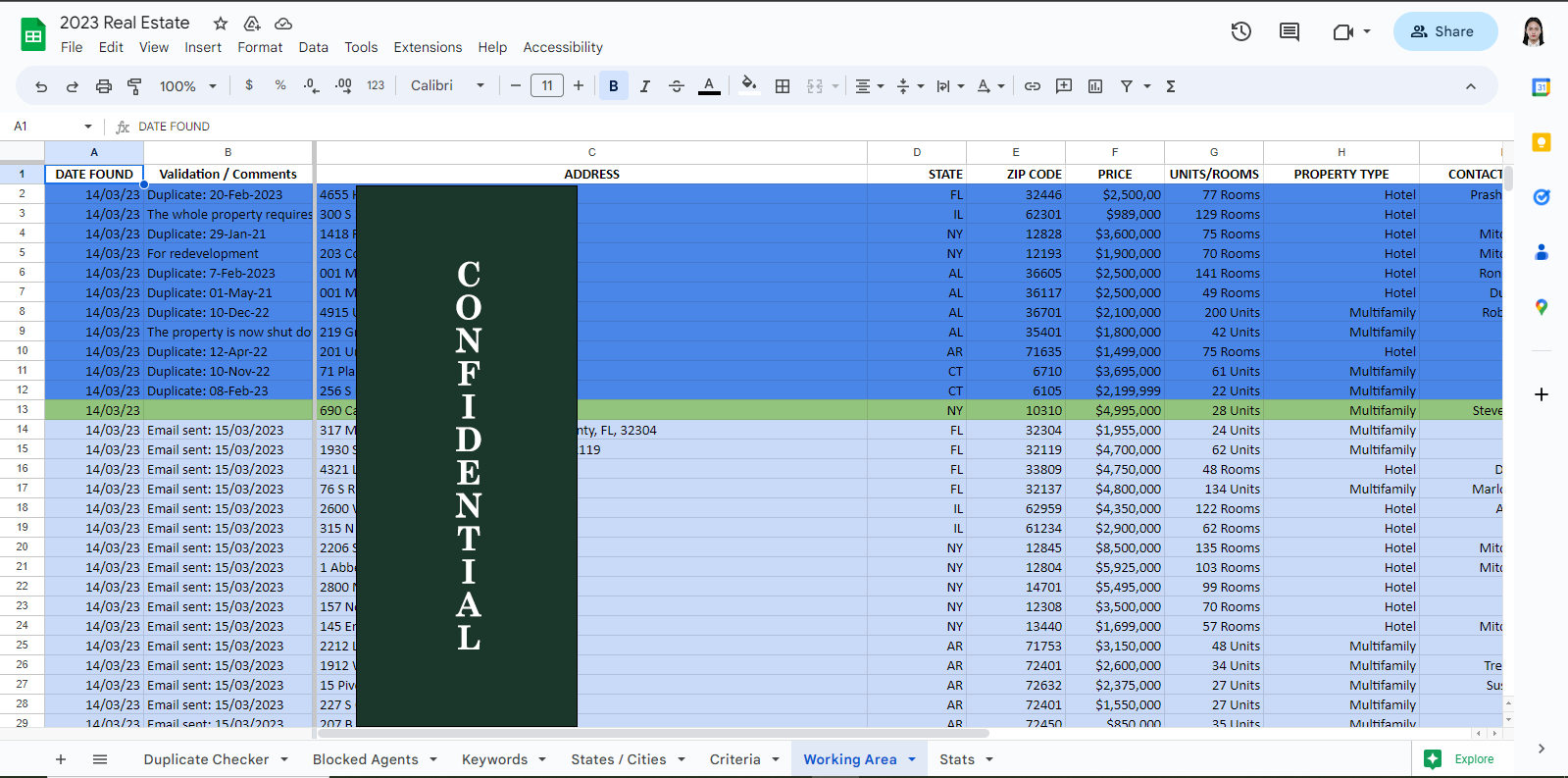Insert a chart from toolbar
The height and width of the screenshot is (778, 1568).
coord(1095,86)
